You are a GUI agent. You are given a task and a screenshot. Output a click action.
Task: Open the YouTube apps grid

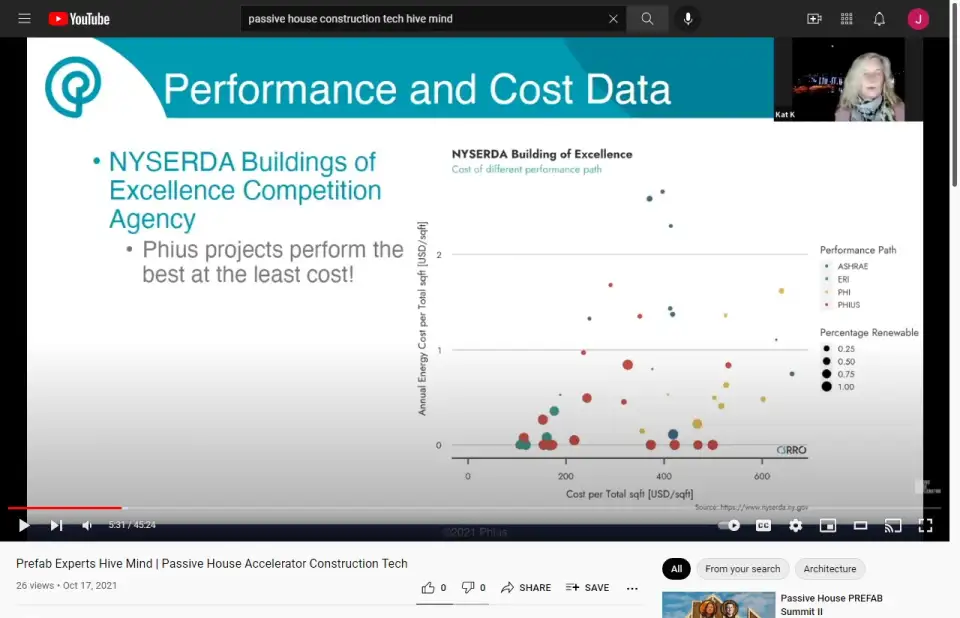[847, 19]
